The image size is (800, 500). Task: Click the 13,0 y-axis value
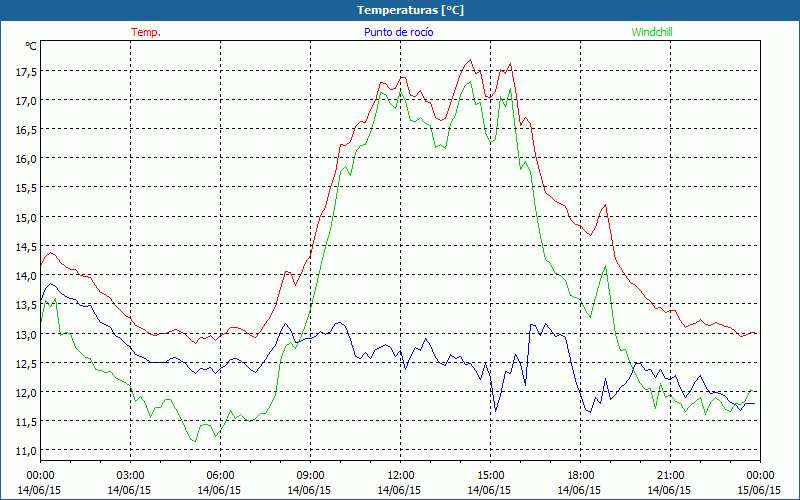pos(27,335)
